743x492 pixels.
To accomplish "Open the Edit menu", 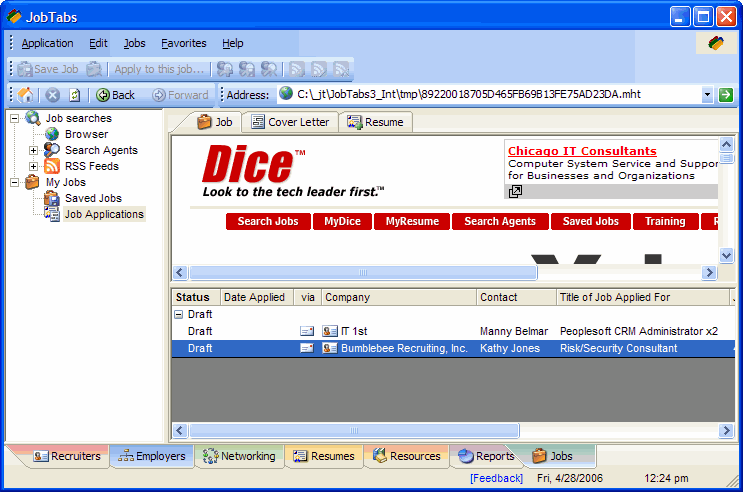I will tap(98, 43).
